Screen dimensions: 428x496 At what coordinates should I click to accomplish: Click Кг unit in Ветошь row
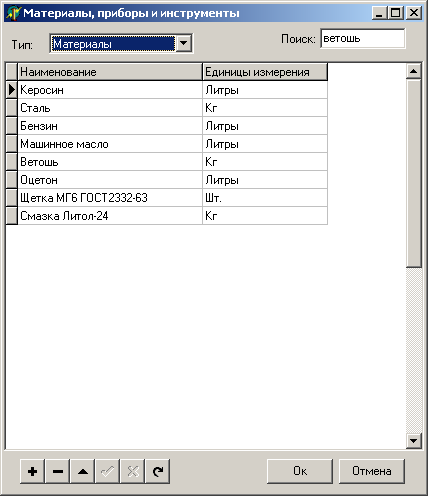(x=265, y=162)
